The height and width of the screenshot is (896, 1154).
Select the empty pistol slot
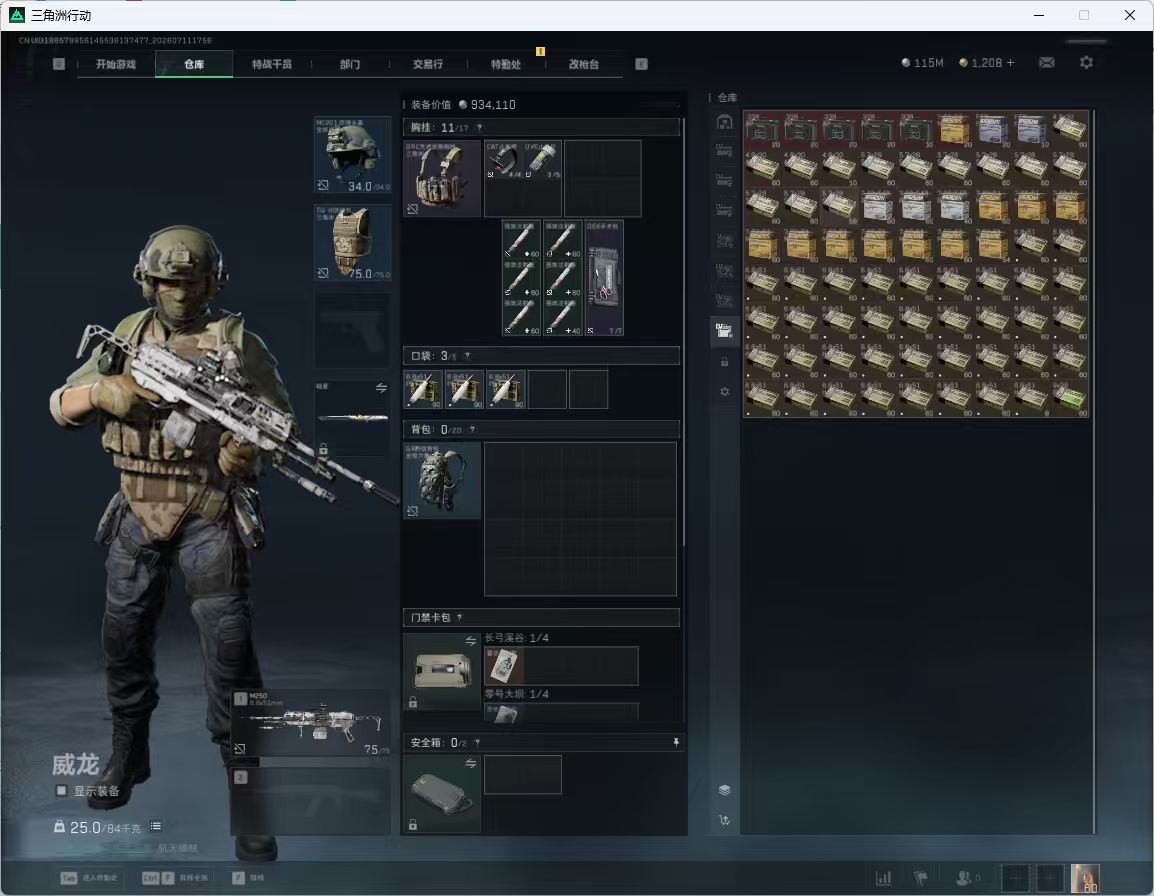(x=353, y=331)
